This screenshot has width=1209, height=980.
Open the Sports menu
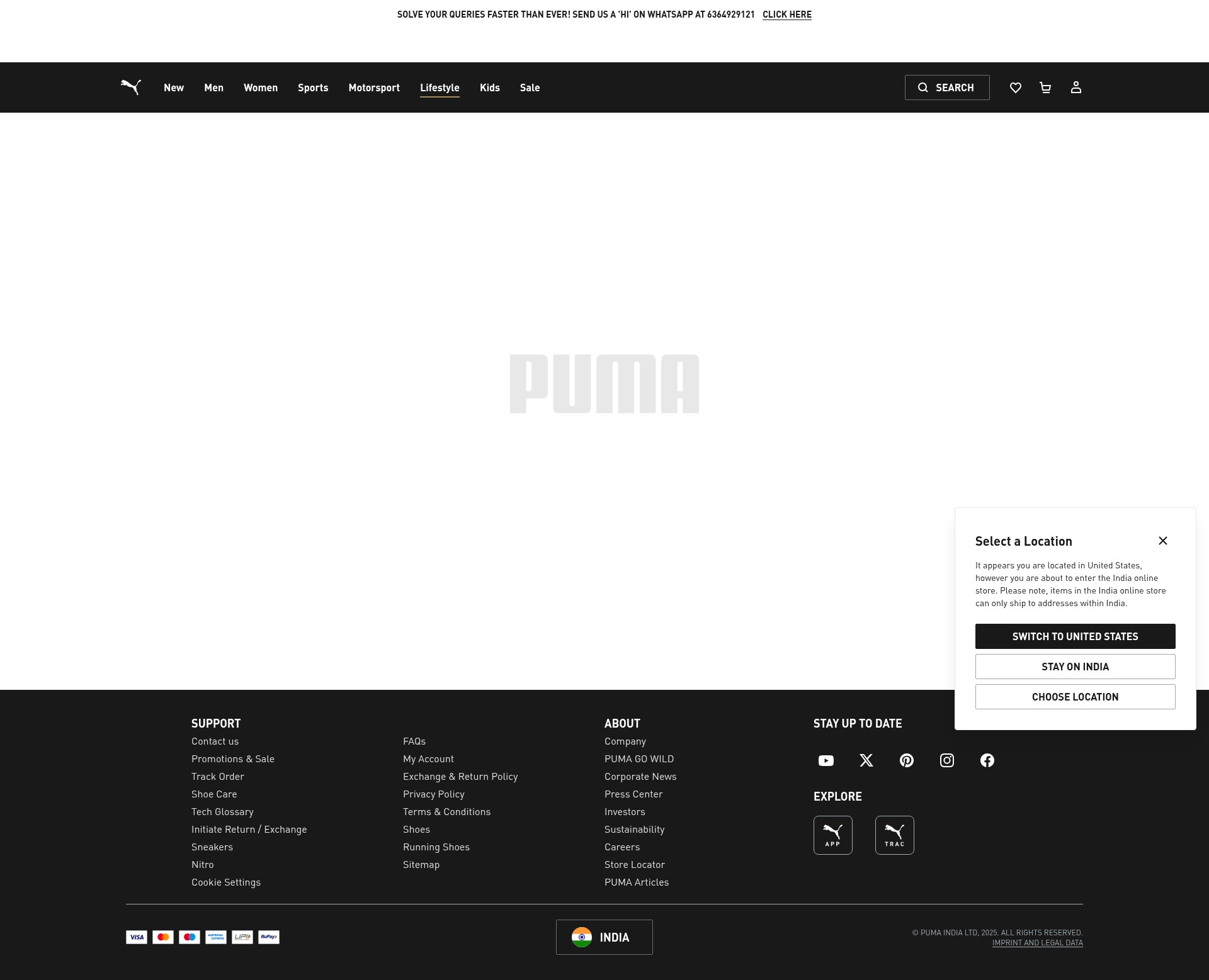(313, 87)
